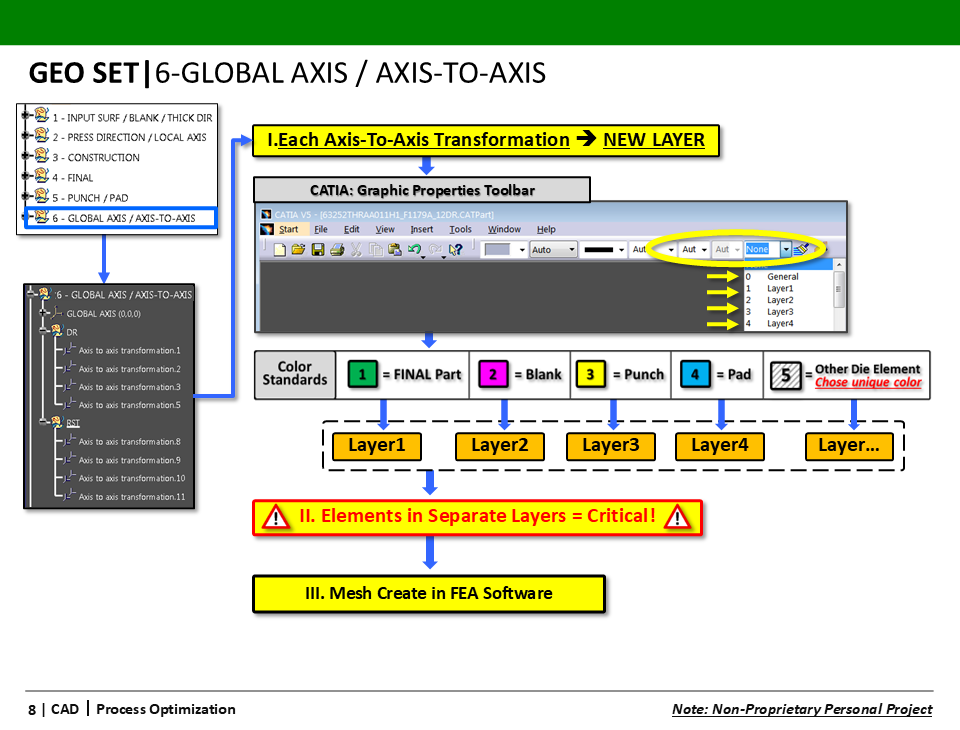Click the green swatch numbered 1
The width and height of the screenshot is (960, 730).
(362, 374)
